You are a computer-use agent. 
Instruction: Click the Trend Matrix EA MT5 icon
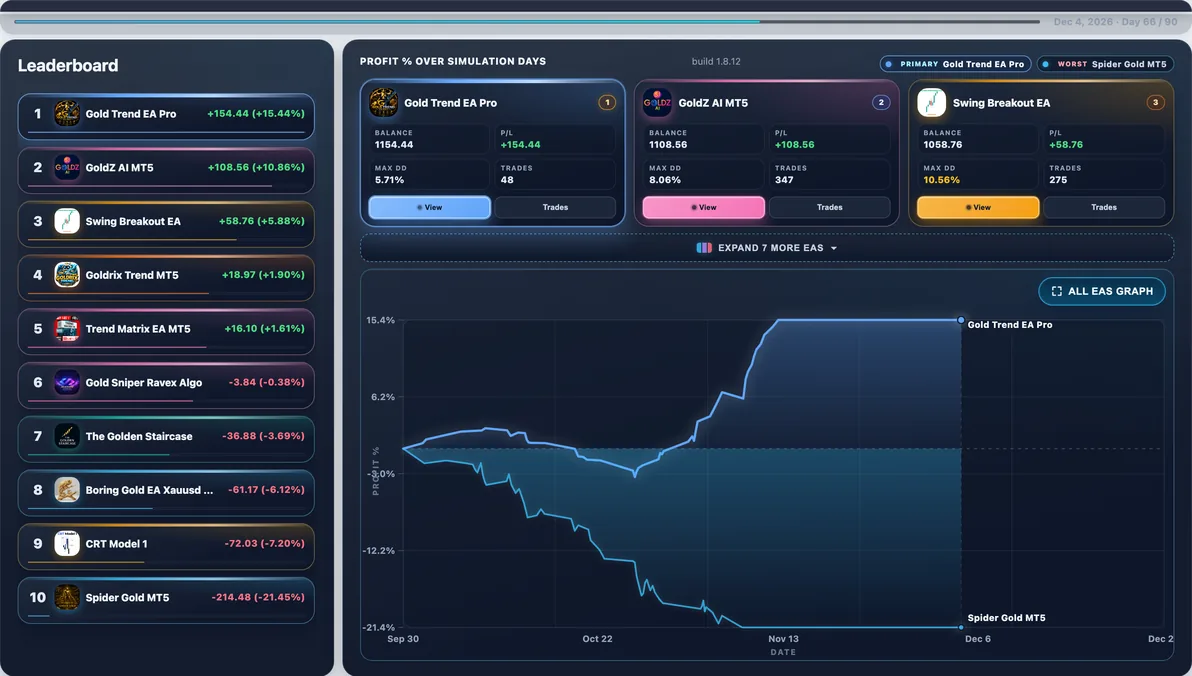(67, 328)
